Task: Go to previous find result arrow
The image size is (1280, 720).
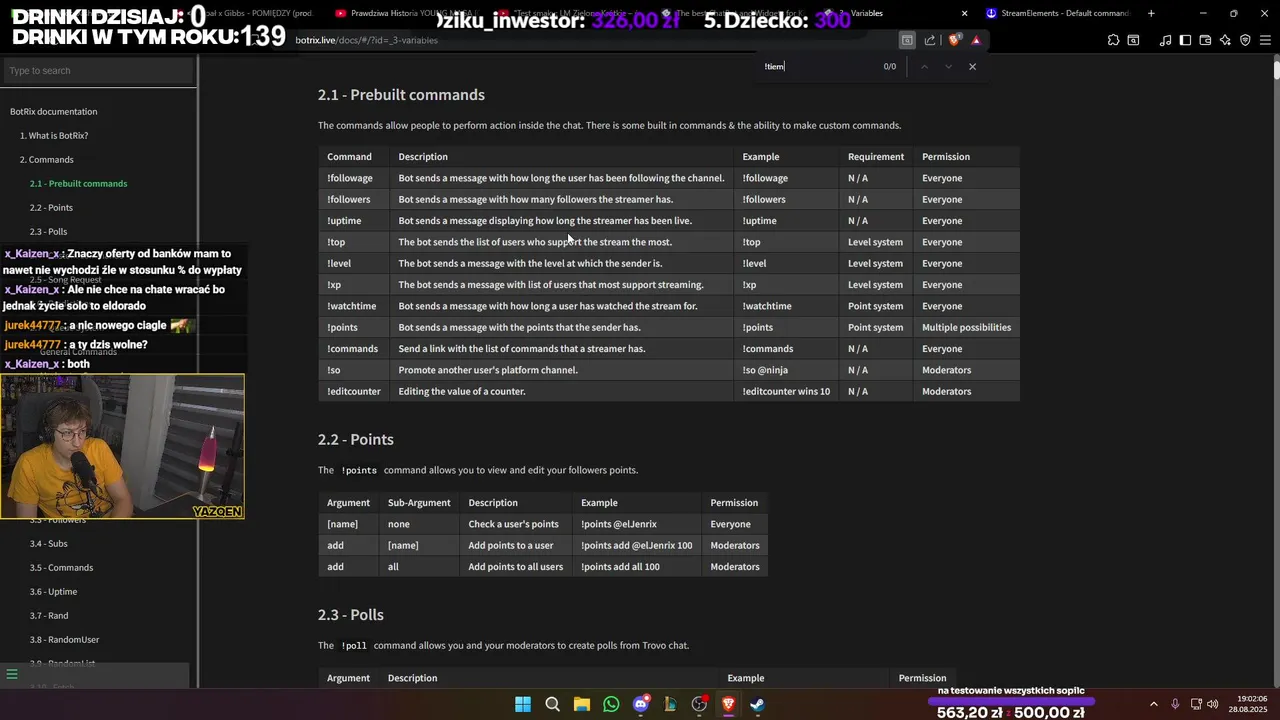Action: tap(924, 66)
